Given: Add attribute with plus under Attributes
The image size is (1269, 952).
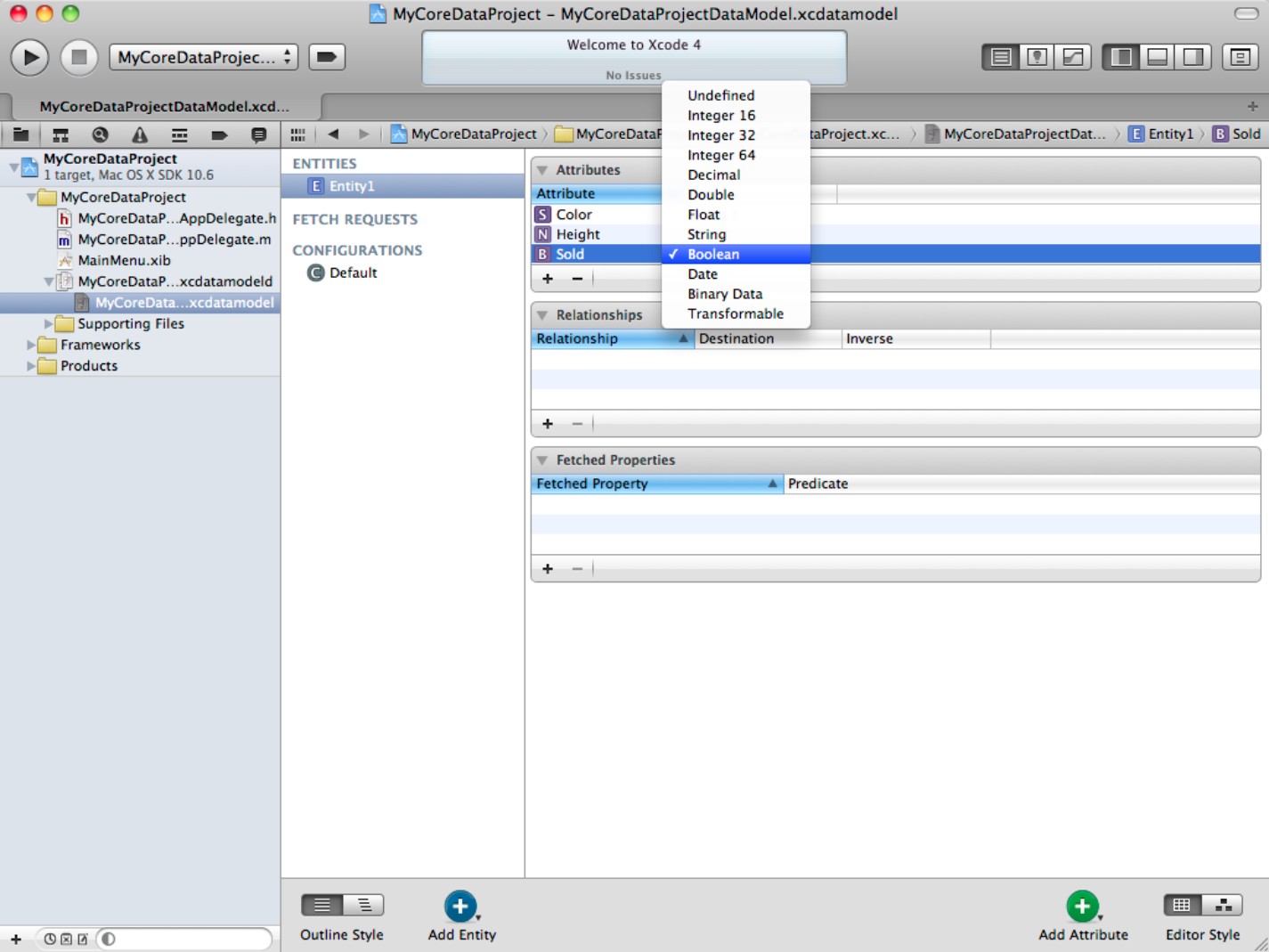Looking at the screenshot, I should tap(548, 279).
